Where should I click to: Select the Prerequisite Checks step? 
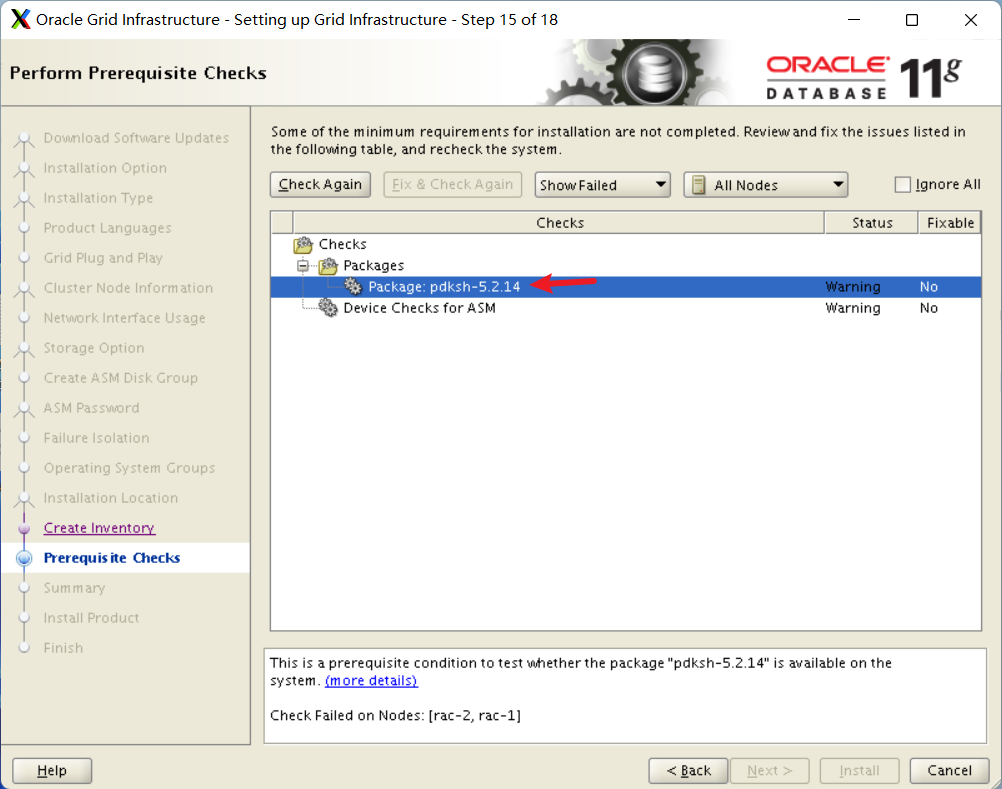pos(112,558)
